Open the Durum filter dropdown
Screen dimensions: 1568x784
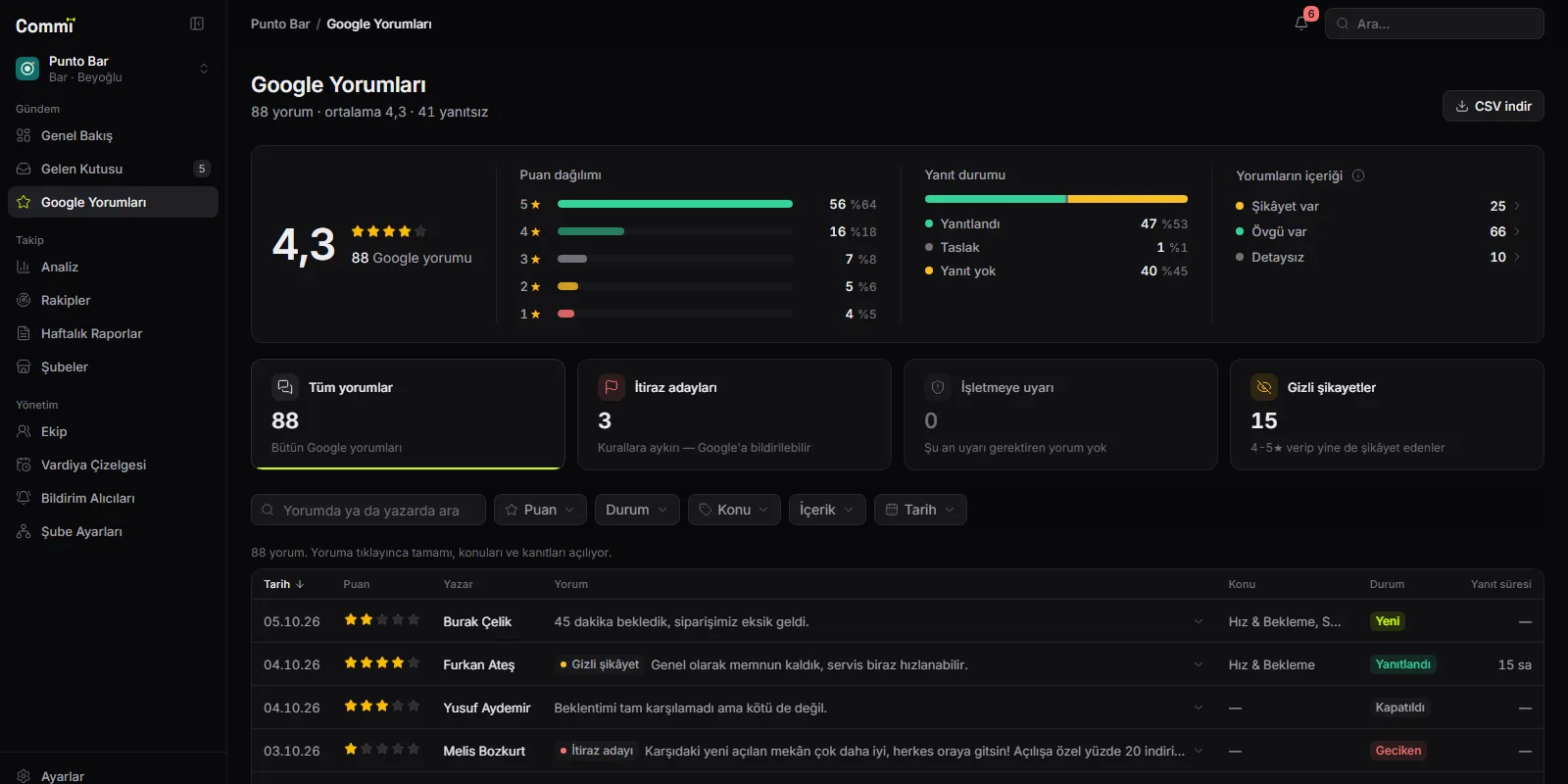(x=637, y=510)
